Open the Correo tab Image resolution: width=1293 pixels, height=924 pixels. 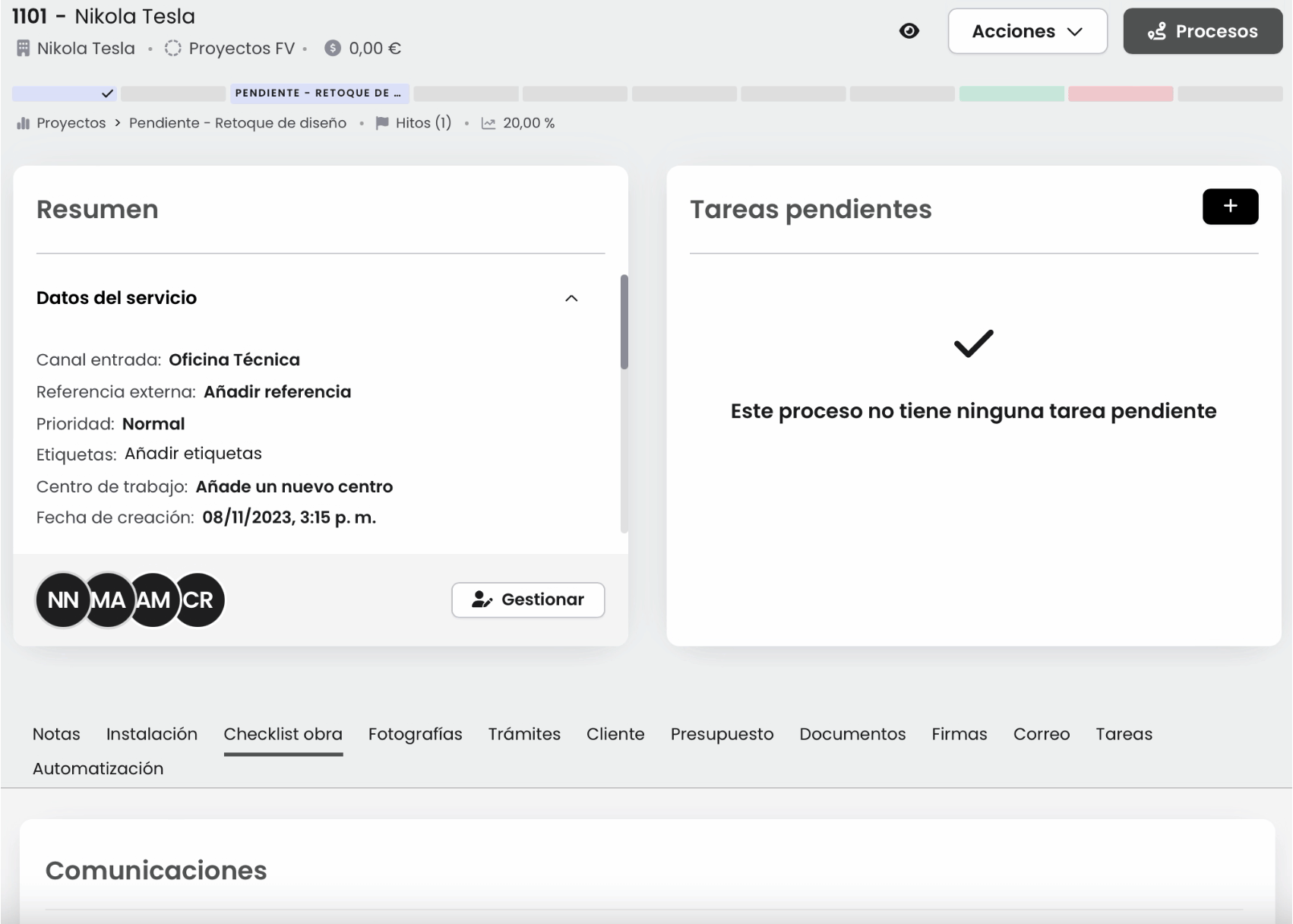[1042, 734]
